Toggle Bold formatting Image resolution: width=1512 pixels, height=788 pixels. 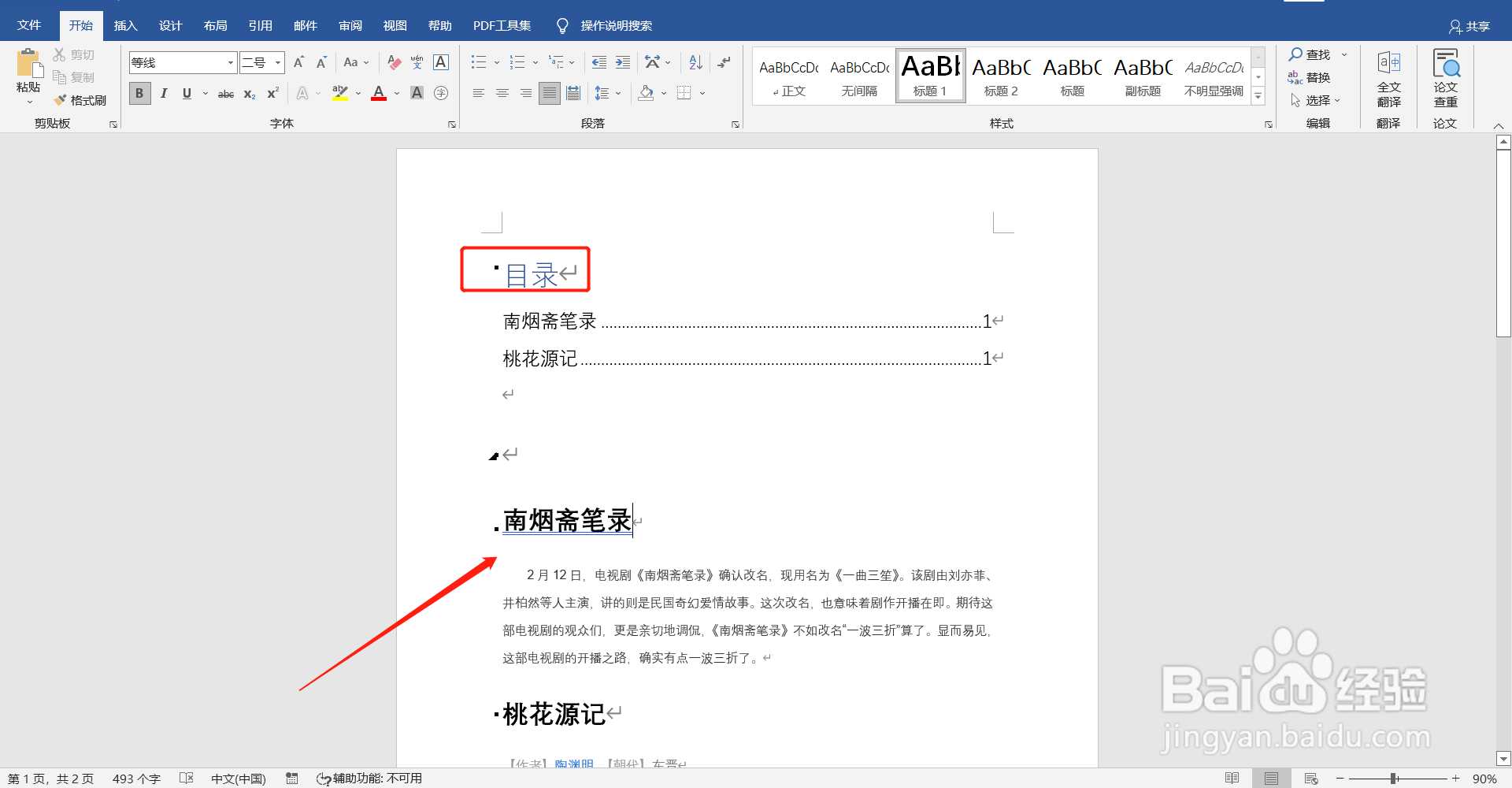click(139, 93)
